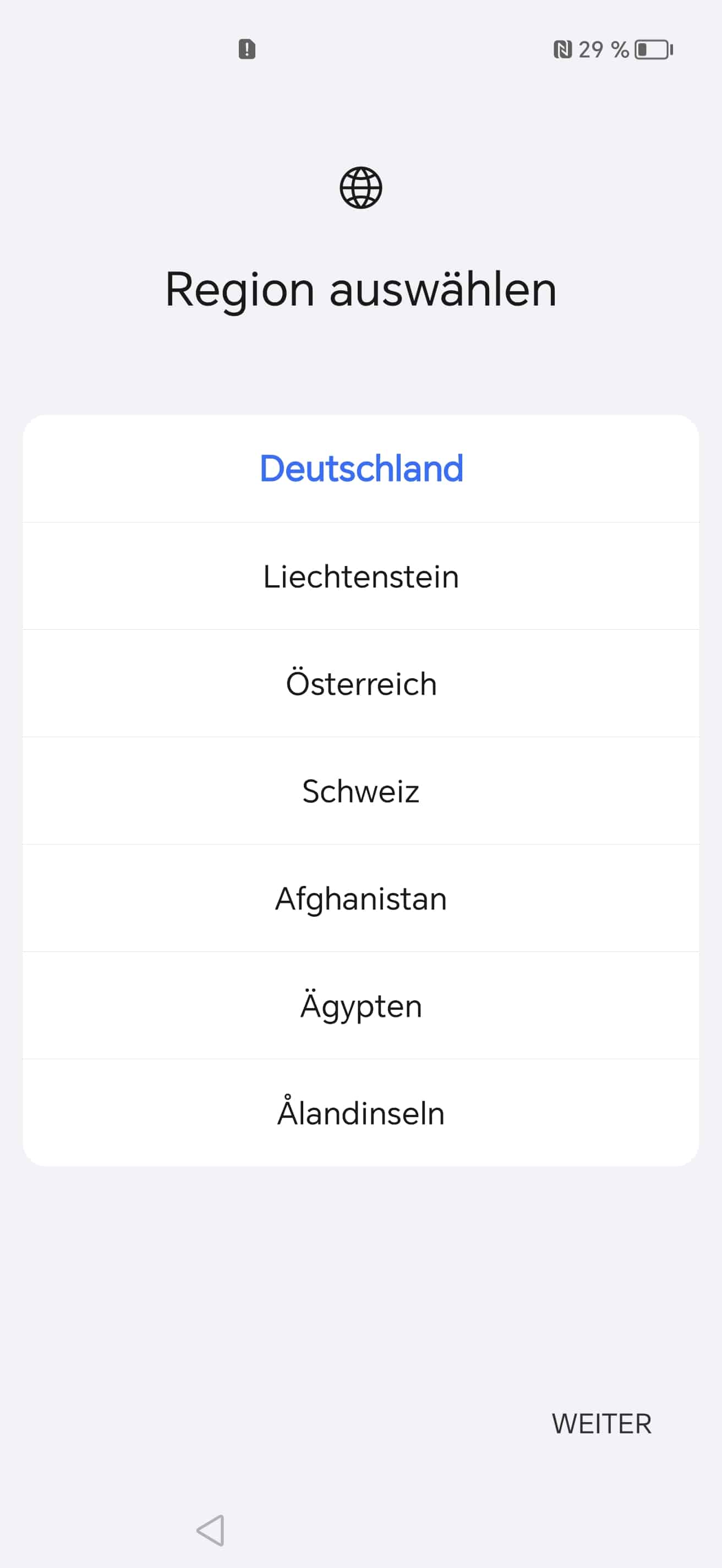Tap the NFC status icon
Viewport: 722px width, 1568px height.
pyautogui.click(x=562, y=50)
